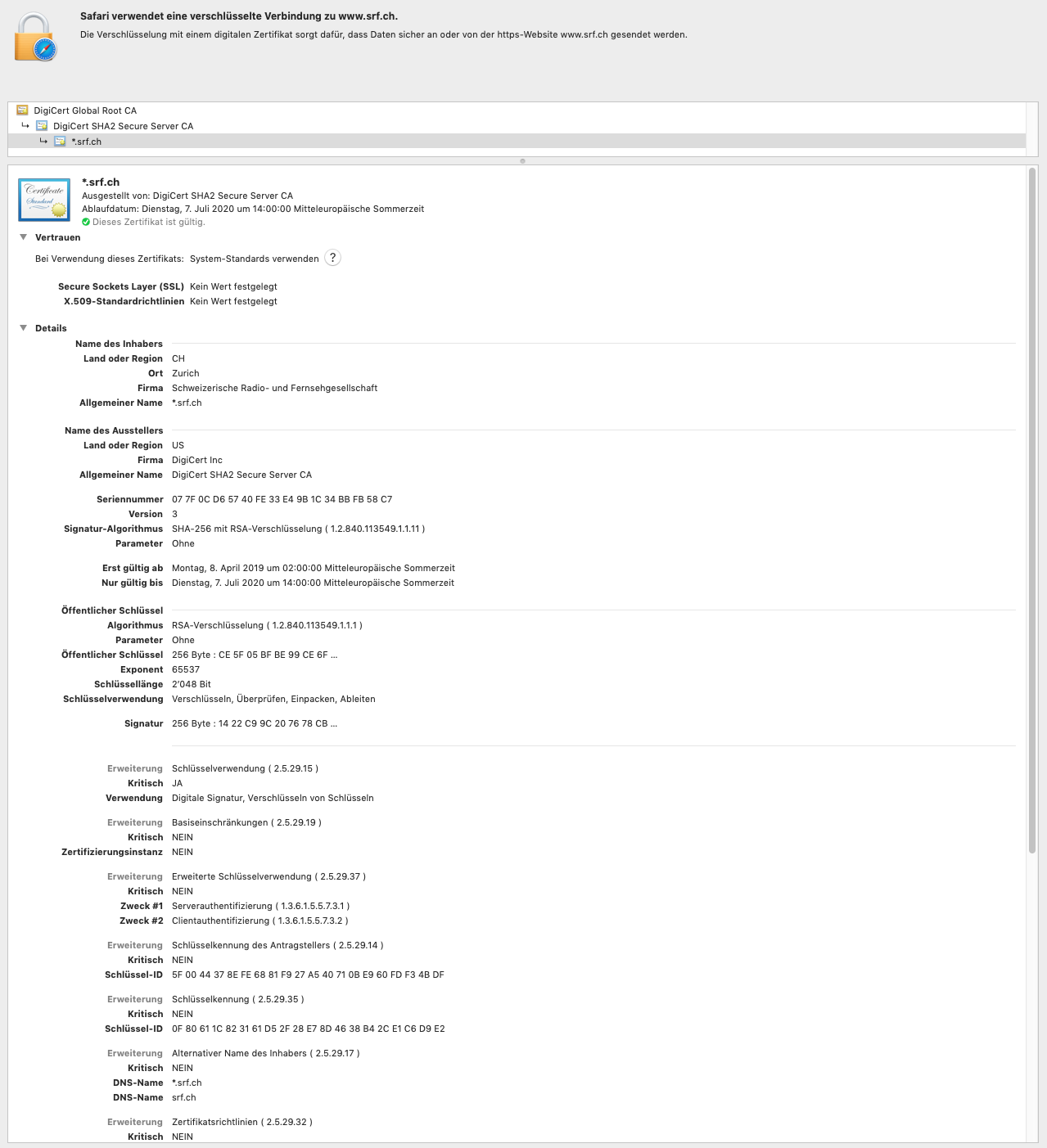1047x1148 pixels.
Task: Click the *.srf.ch certificate icon in chain
Action: coord(60,141)
